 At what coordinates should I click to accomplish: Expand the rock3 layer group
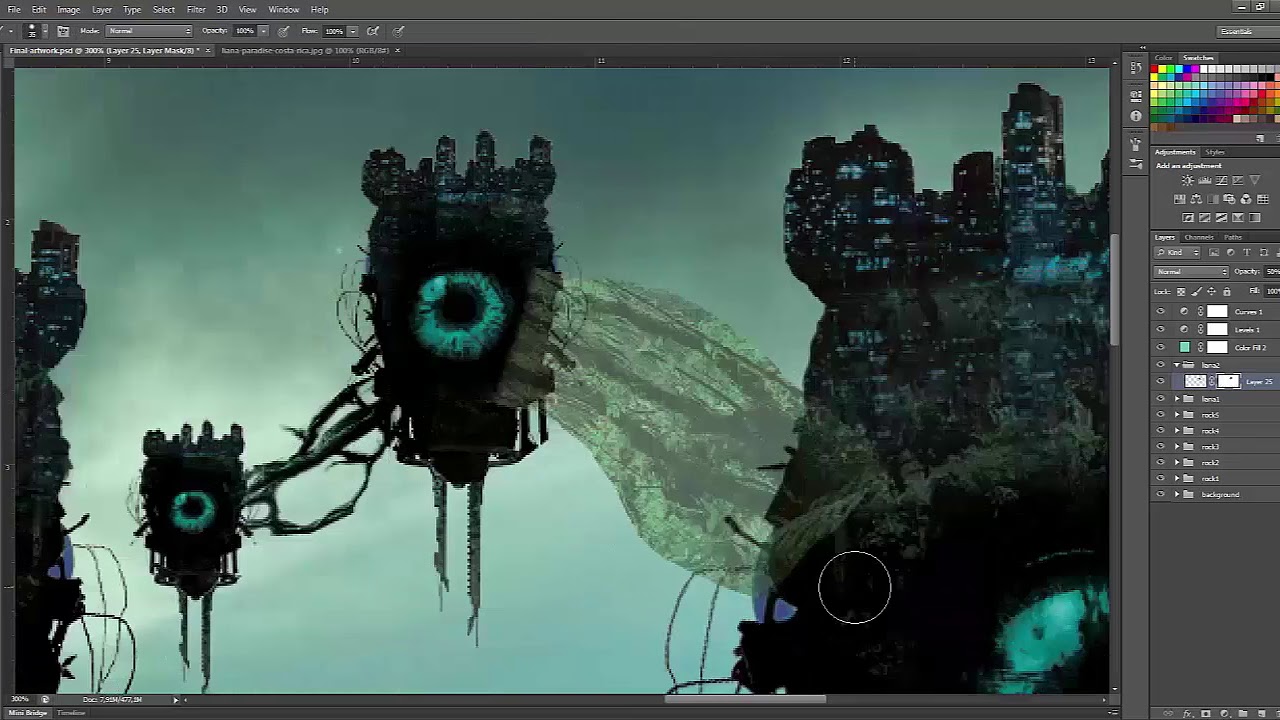coord(1177,447)
